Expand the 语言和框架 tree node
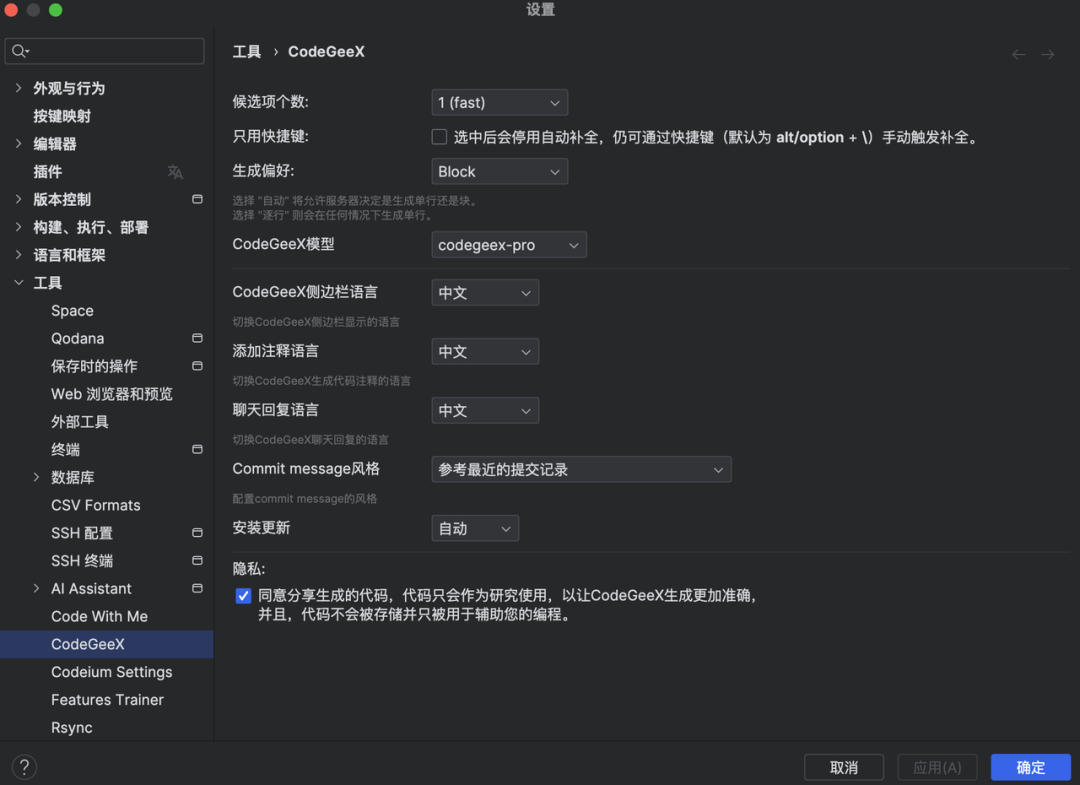The height and width of the screenshot is (785, 1080). (19, 255)
